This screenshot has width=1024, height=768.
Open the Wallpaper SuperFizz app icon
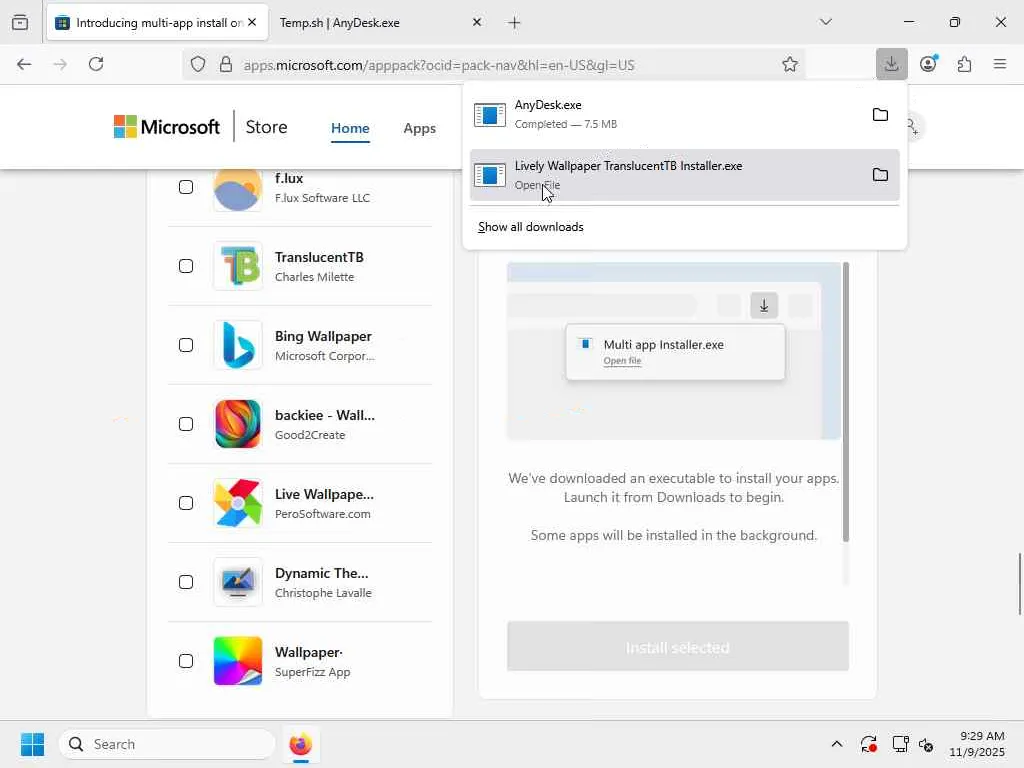238,661
